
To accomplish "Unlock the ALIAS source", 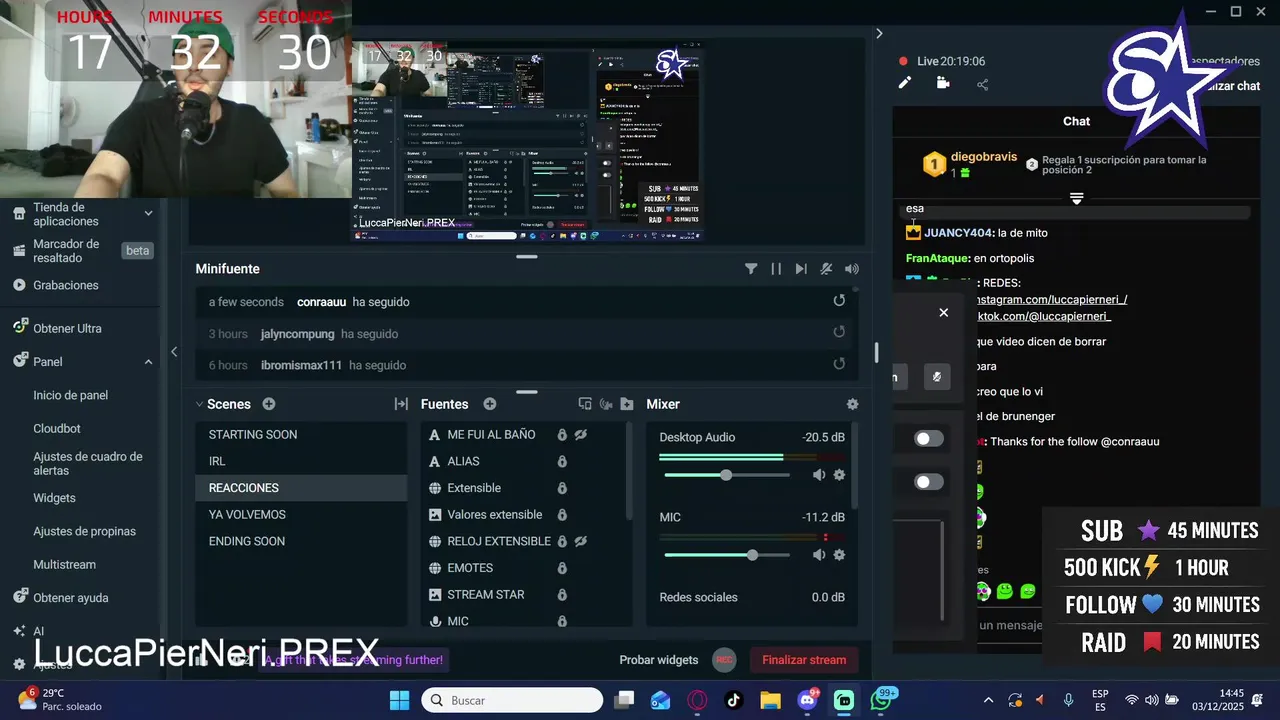I will point(562,461).
